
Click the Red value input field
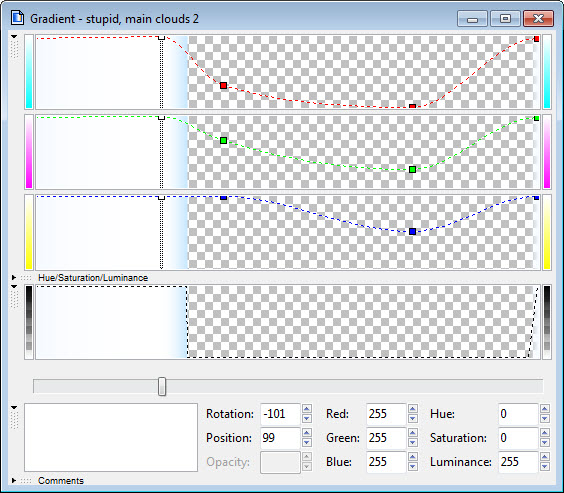point(387,414)
